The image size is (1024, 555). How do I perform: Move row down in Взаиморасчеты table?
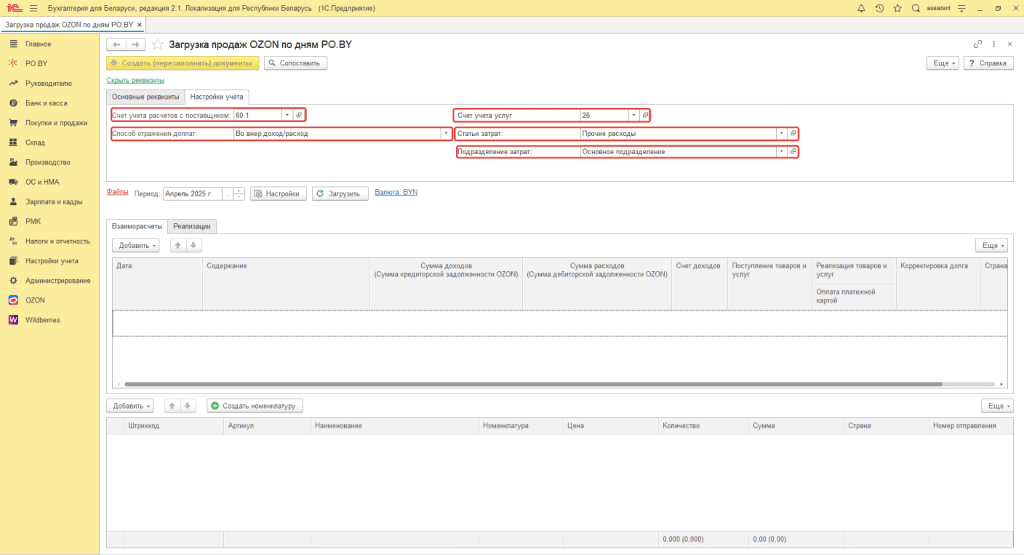coord(193,246)
